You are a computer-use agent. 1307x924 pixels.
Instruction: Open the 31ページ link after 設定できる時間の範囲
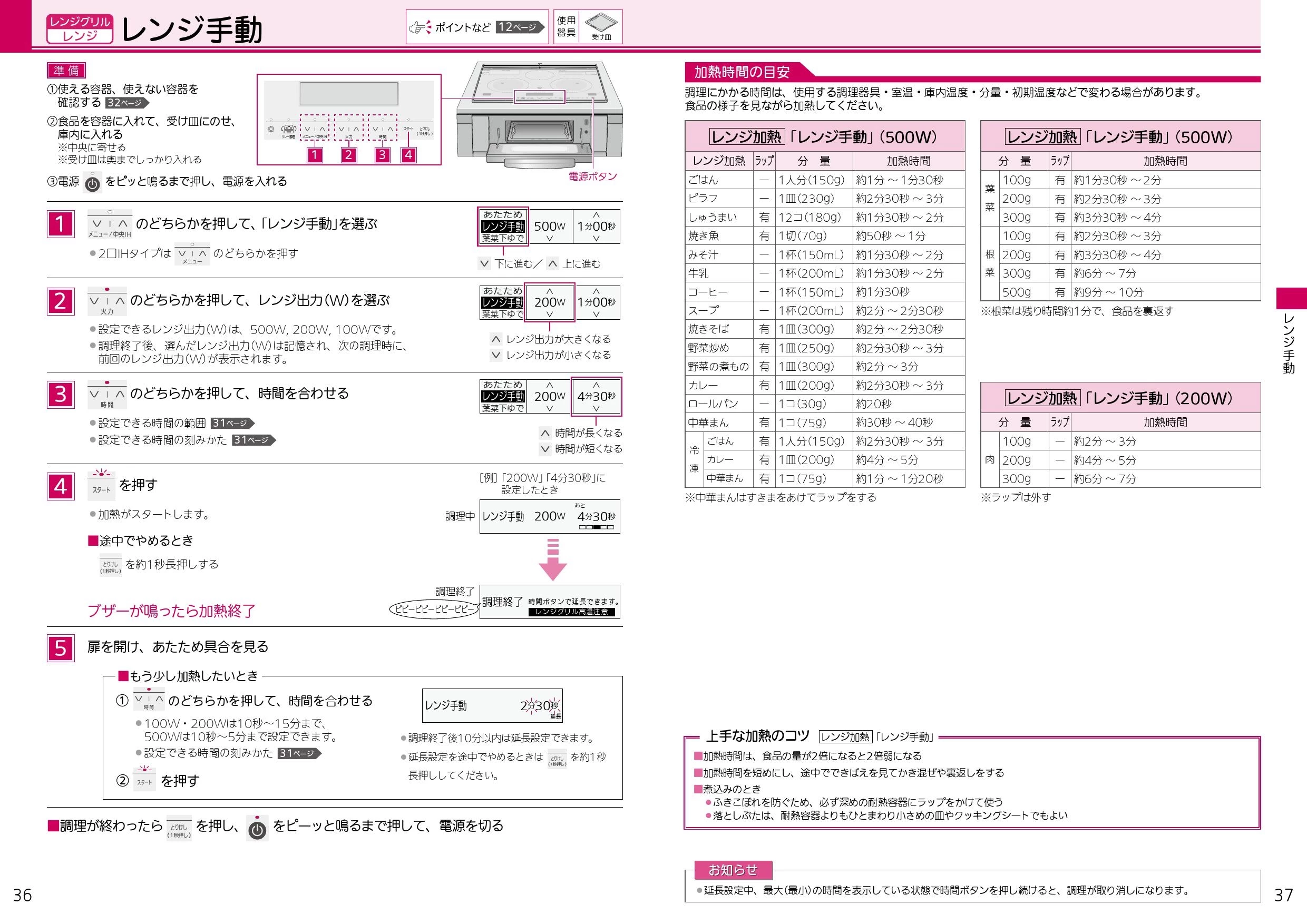[233, 424]
